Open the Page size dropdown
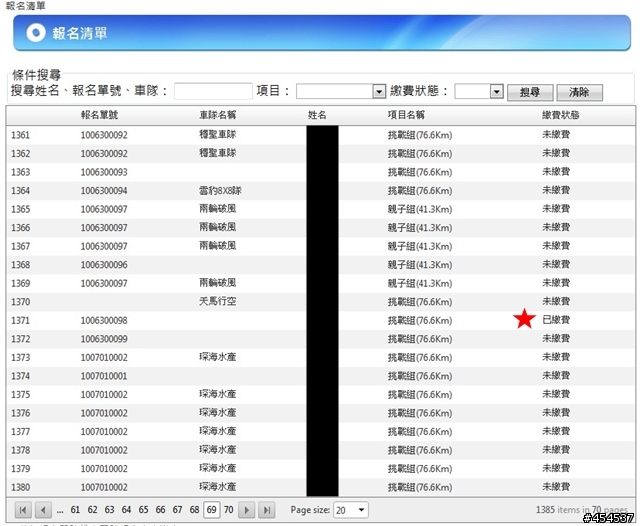 click(x=360, y=510)
